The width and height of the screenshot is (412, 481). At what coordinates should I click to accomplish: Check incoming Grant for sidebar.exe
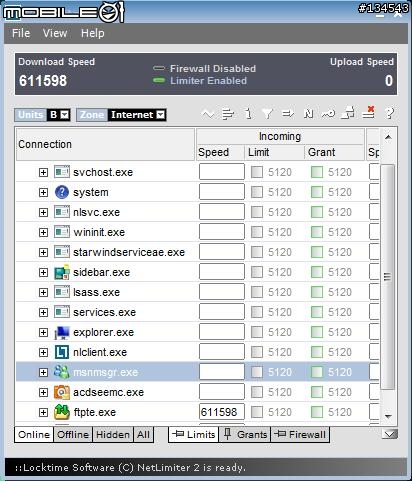click(x=317, y=272)
